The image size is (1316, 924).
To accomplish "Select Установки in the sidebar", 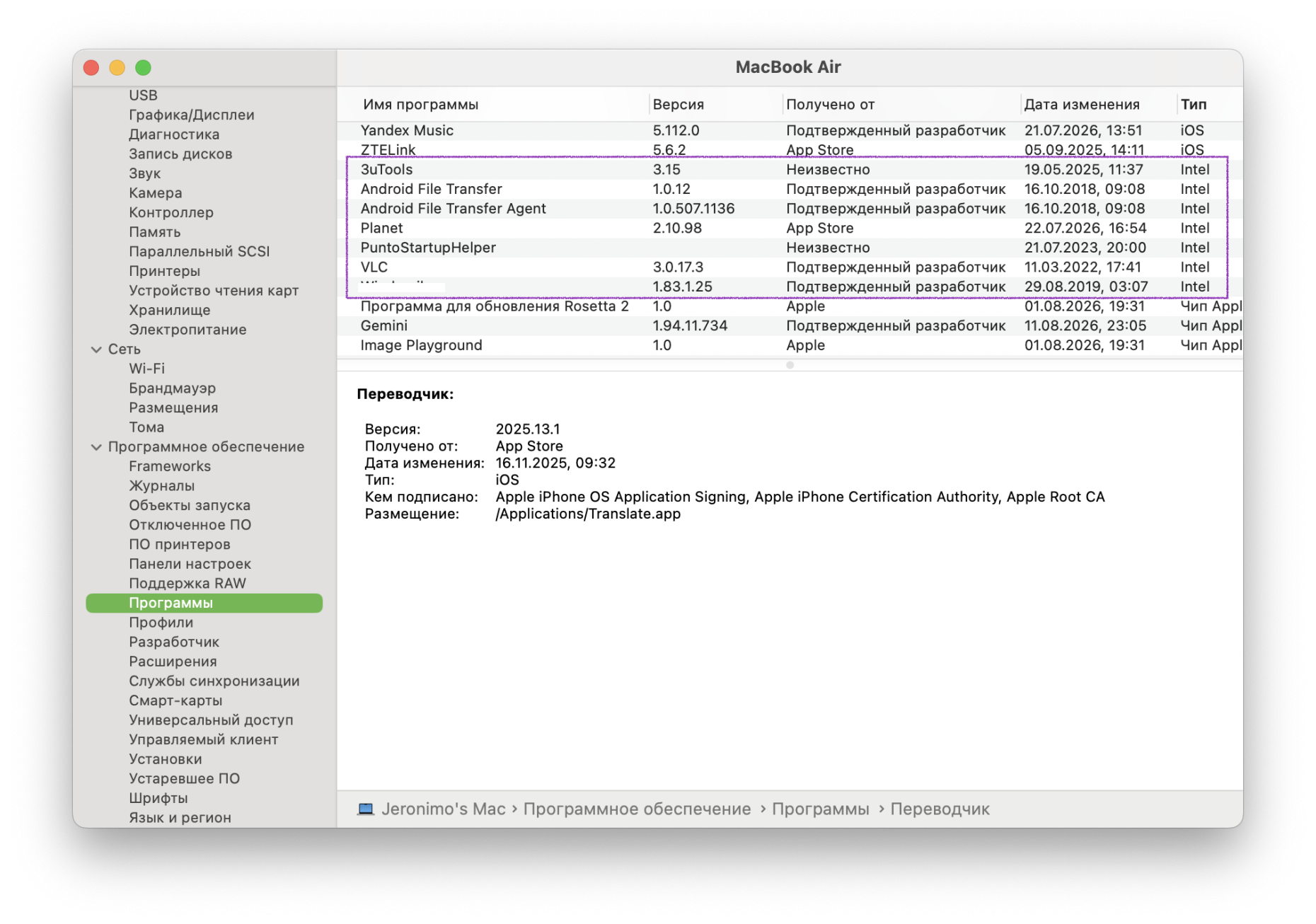I will point(165,759).
